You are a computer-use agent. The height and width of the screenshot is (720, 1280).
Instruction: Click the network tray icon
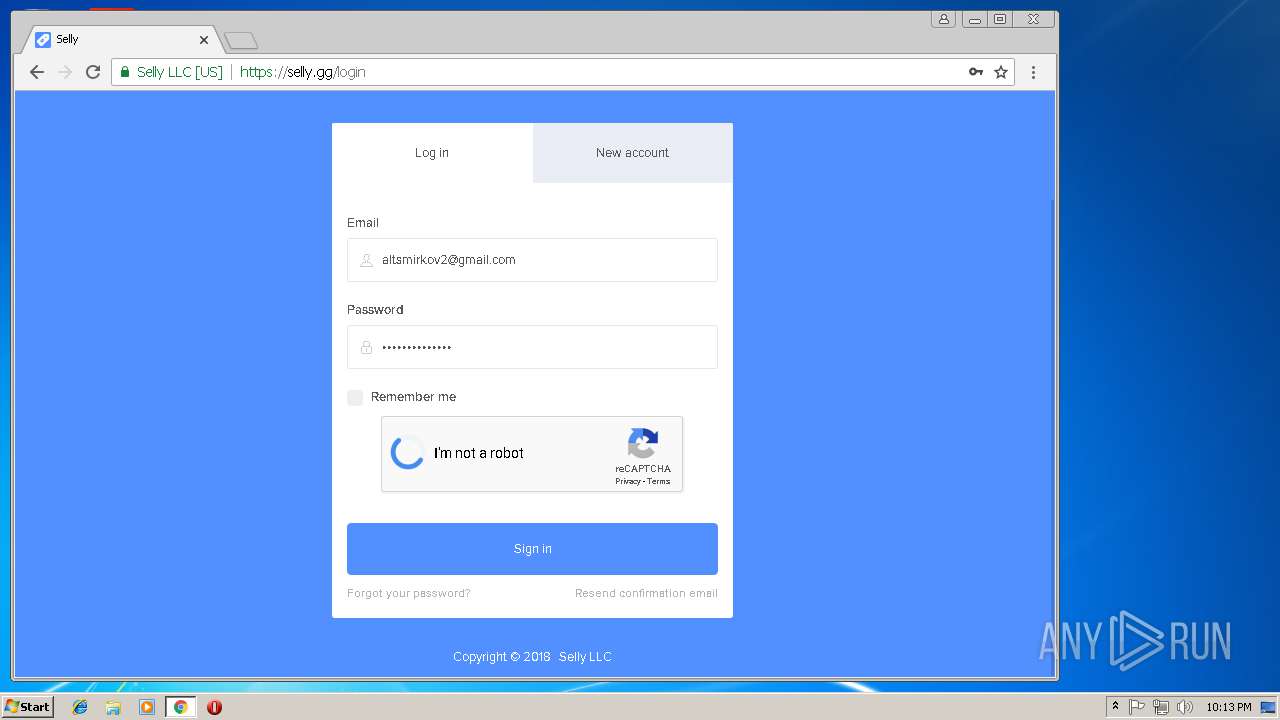[x=1161, y=707]
